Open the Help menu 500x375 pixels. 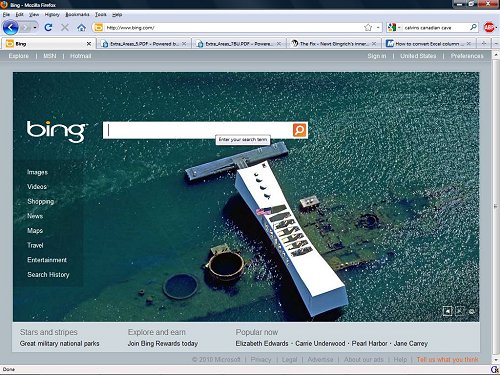[x=117, y=14]
